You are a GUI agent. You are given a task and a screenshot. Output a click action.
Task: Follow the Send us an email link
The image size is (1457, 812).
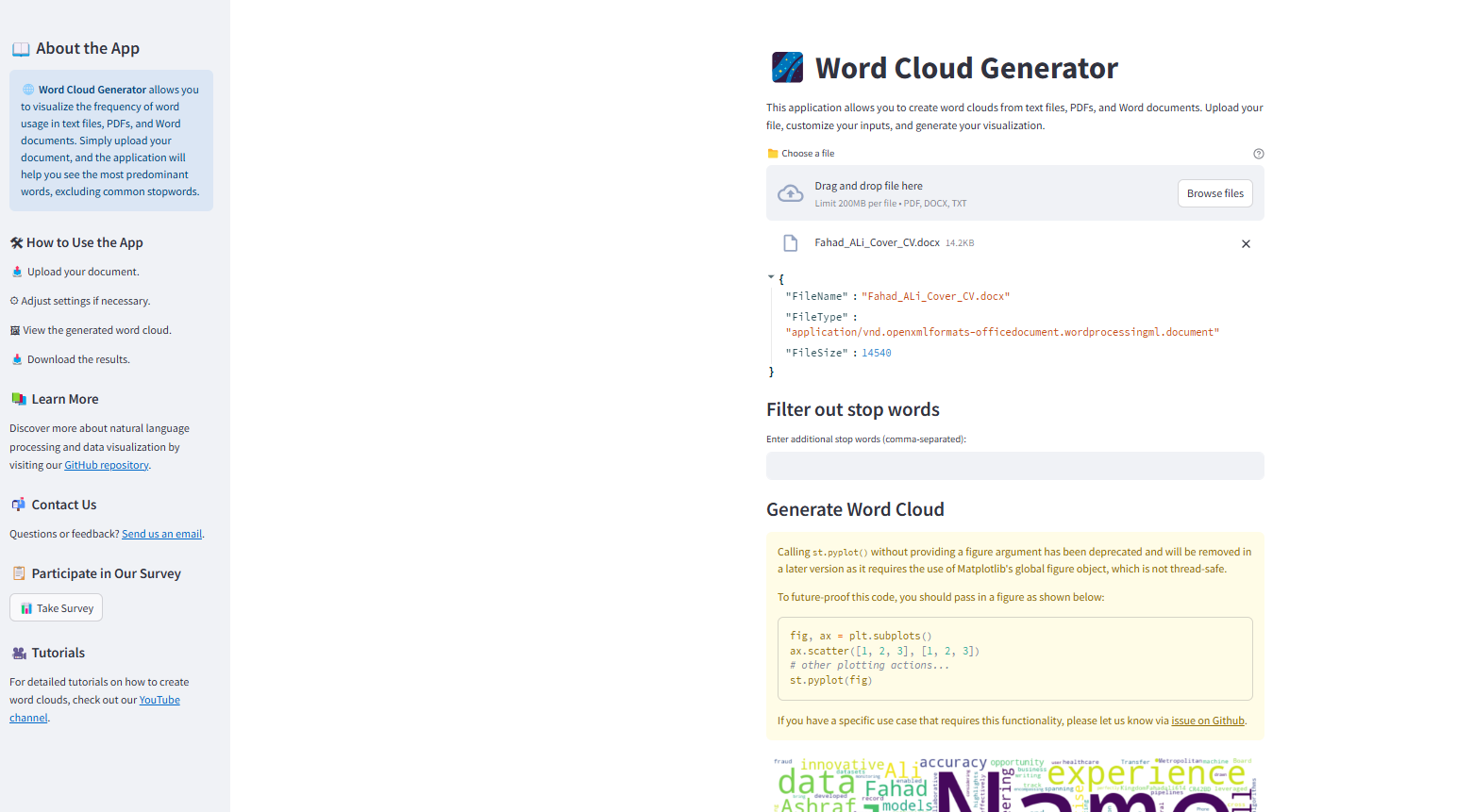tap(161, 534)
